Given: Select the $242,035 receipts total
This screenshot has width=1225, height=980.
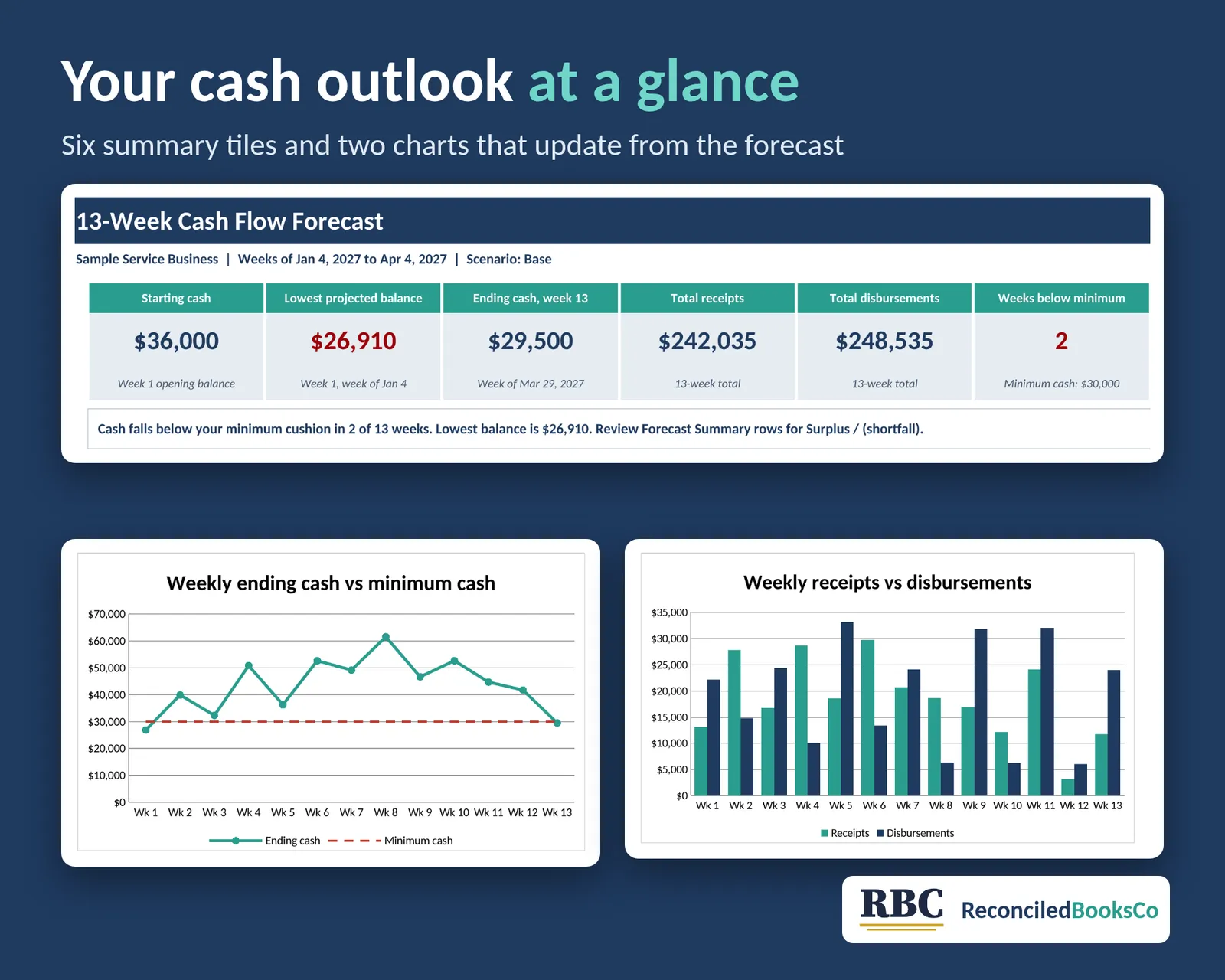Looking at the screenshot, I should point(707,341).
